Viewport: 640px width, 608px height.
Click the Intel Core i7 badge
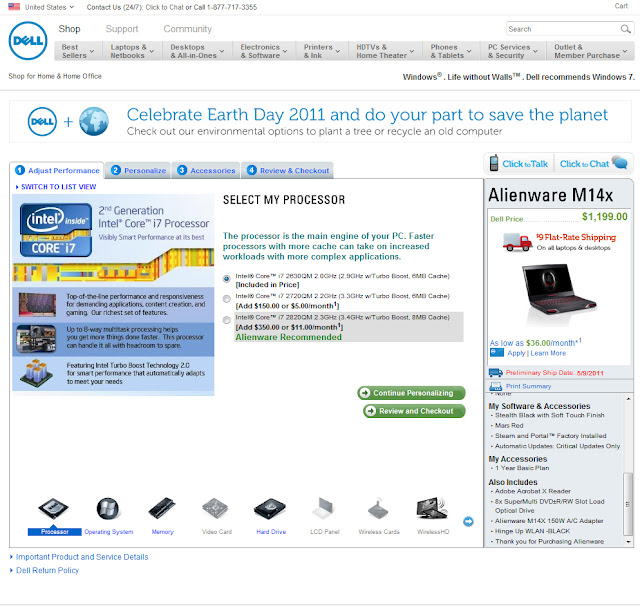click(56, 230)
